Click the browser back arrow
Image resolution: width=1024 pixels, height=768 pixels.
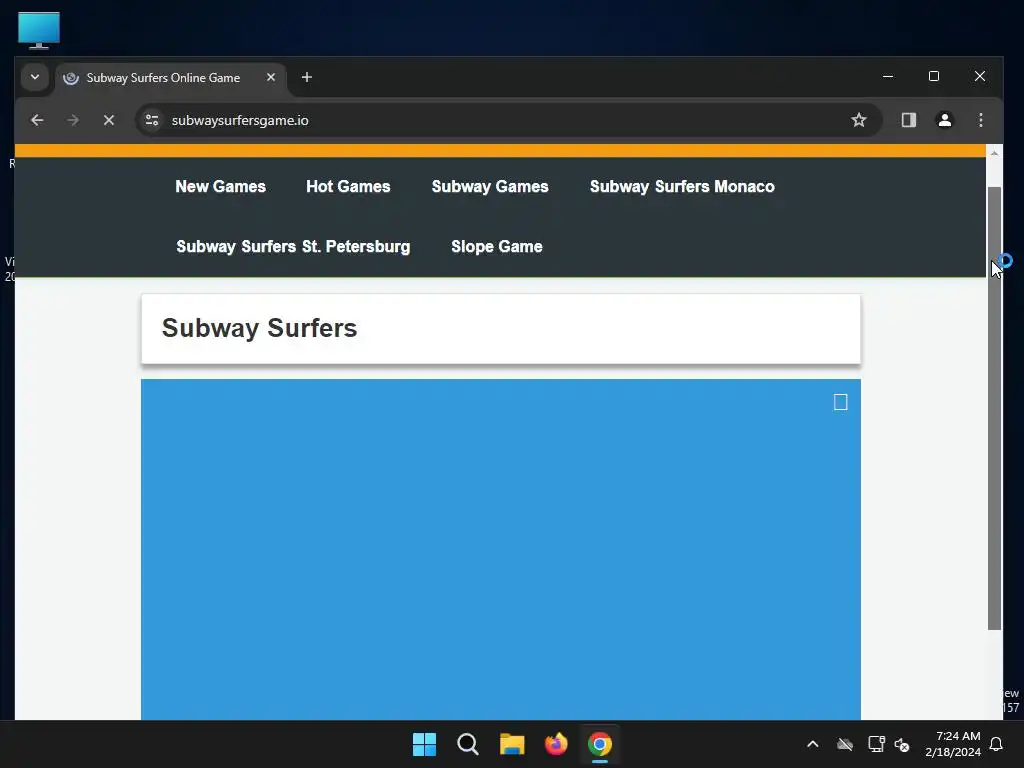[37, 120]
